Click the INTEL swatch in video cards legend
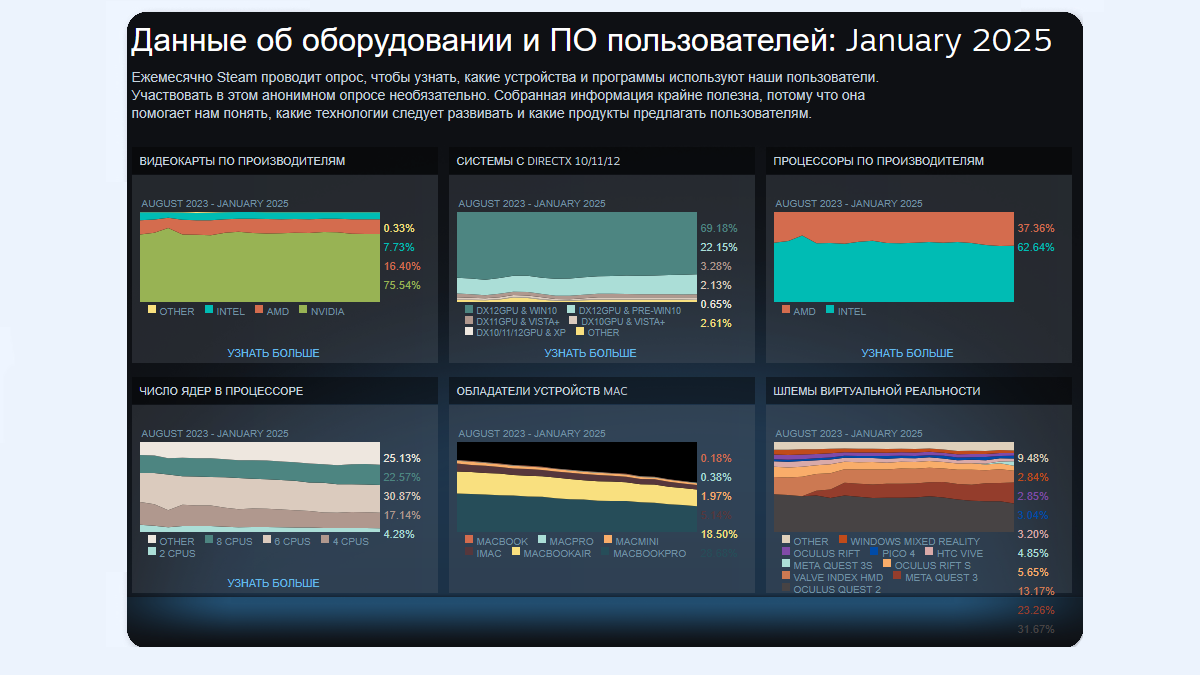 pyautogui.click(x=209, y=311)
